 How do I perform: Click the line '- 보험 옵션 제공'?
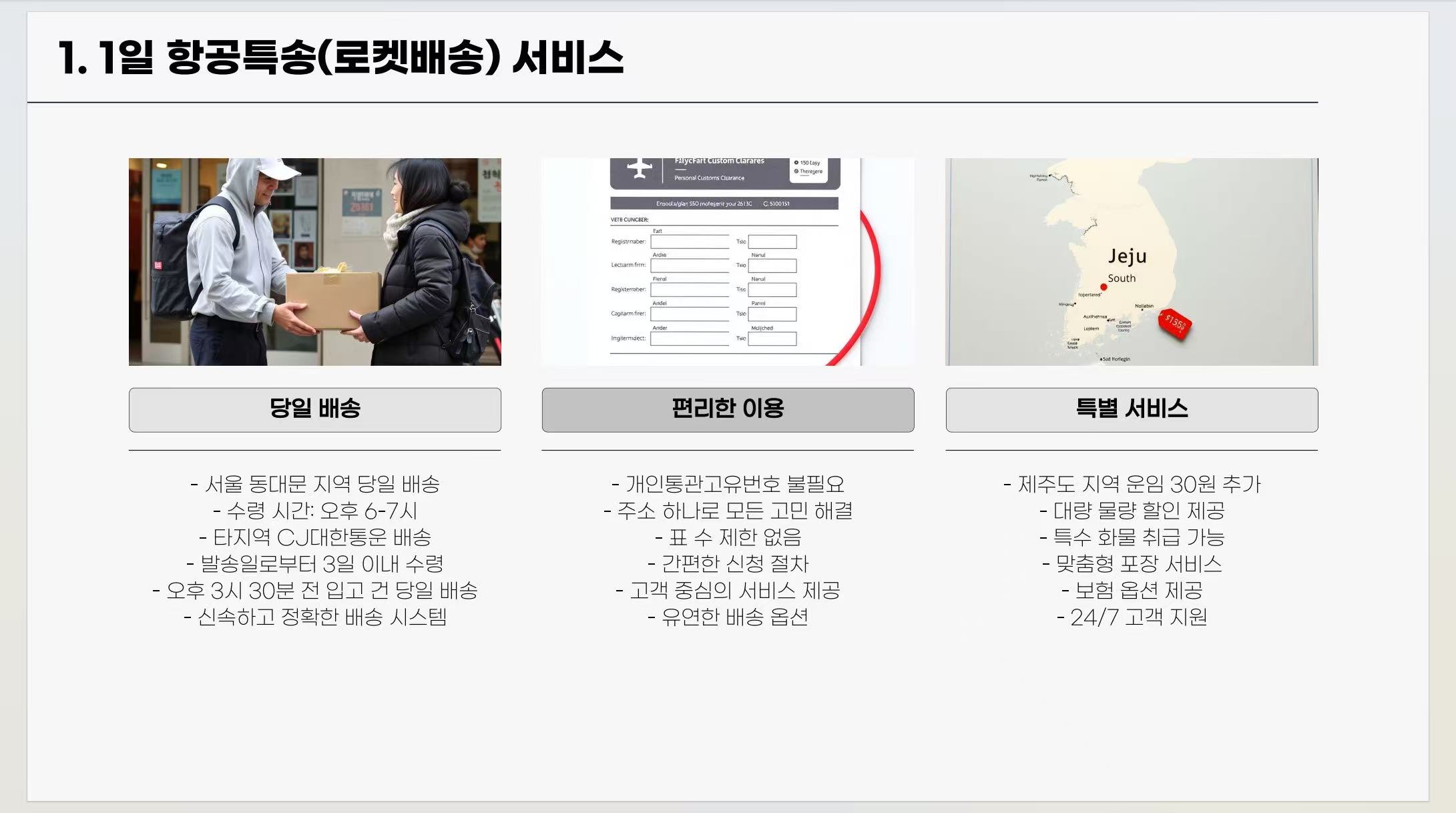point(1132,591)
